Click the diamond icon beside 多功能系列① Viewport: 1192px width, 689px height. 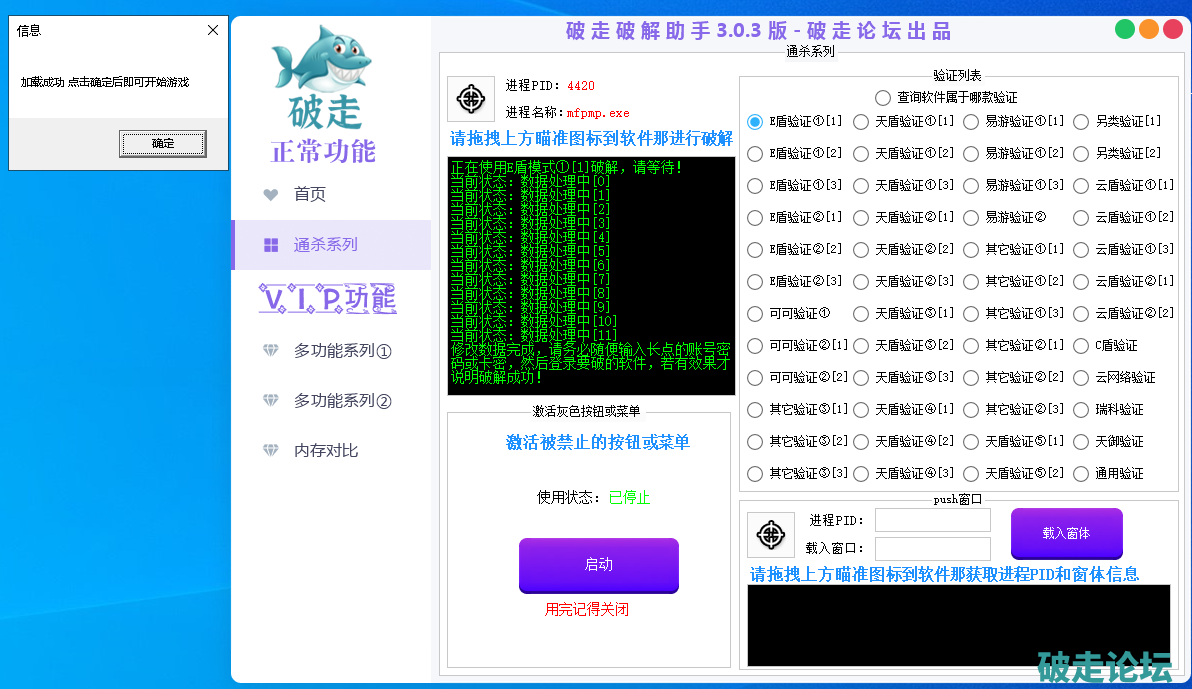271,351
